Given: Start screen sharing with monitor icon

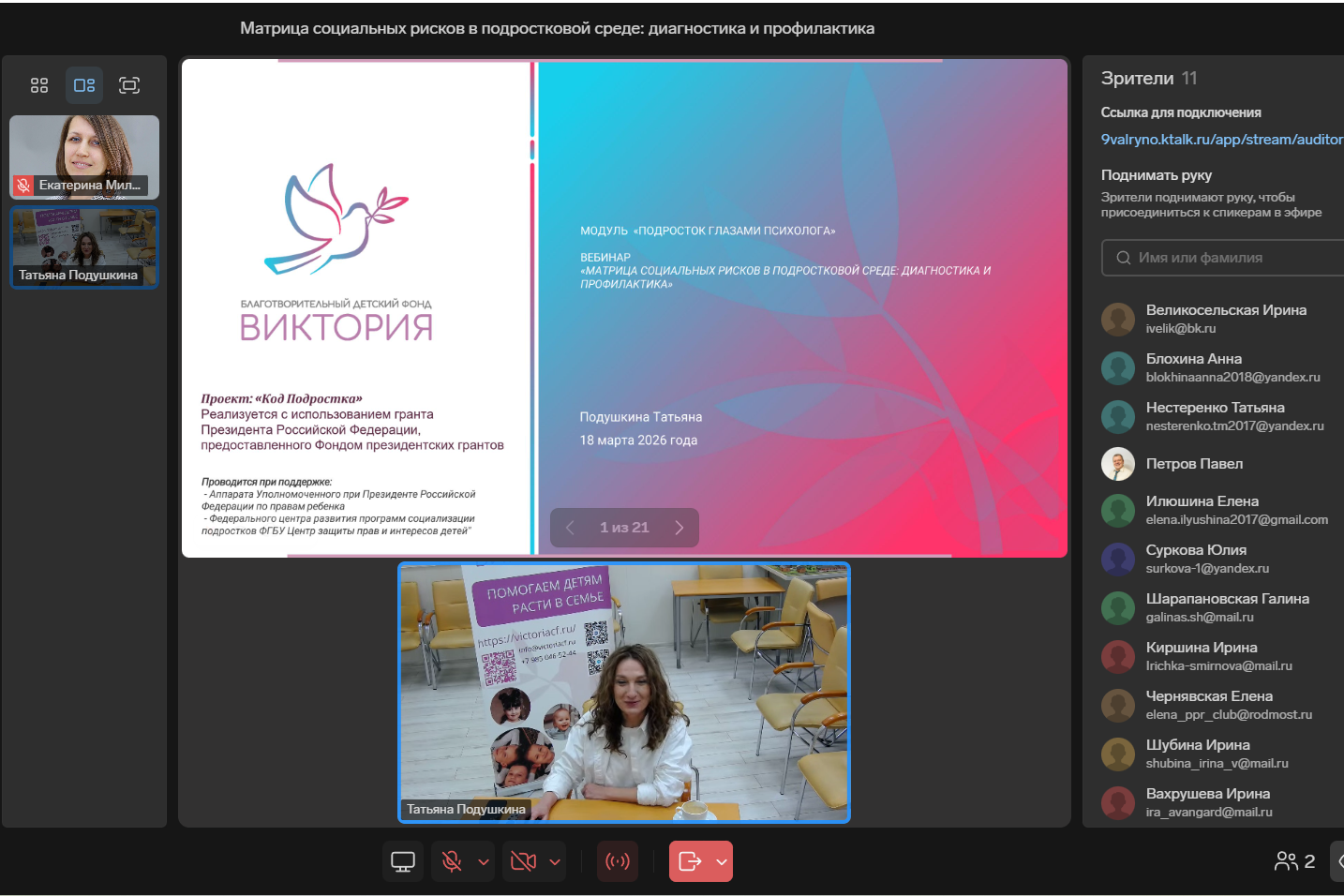Looking at the screenshot, I should (x=403, y=861).
